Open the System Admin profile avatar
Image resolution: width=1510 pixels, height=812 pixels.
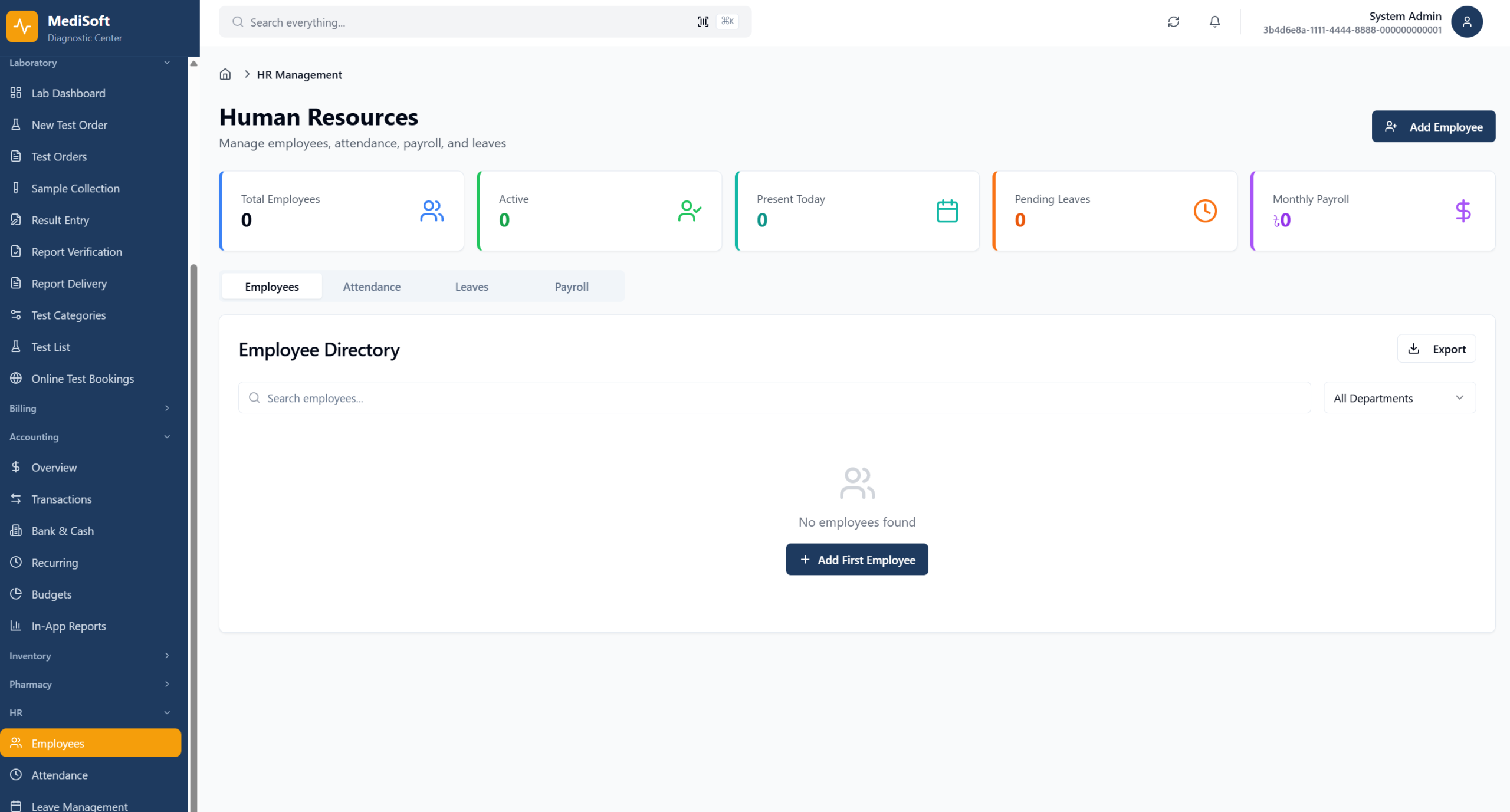1466,22
